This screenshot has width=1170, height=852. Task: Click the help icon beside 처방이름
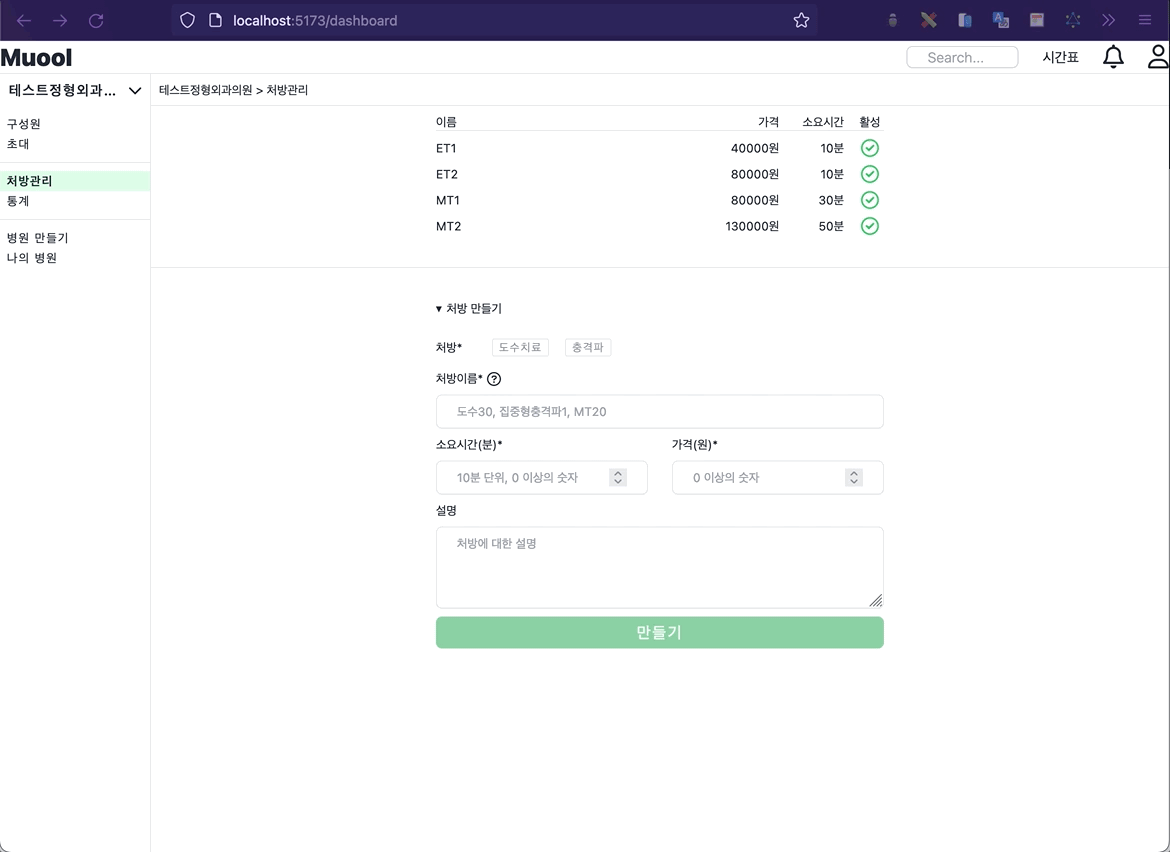494,378
